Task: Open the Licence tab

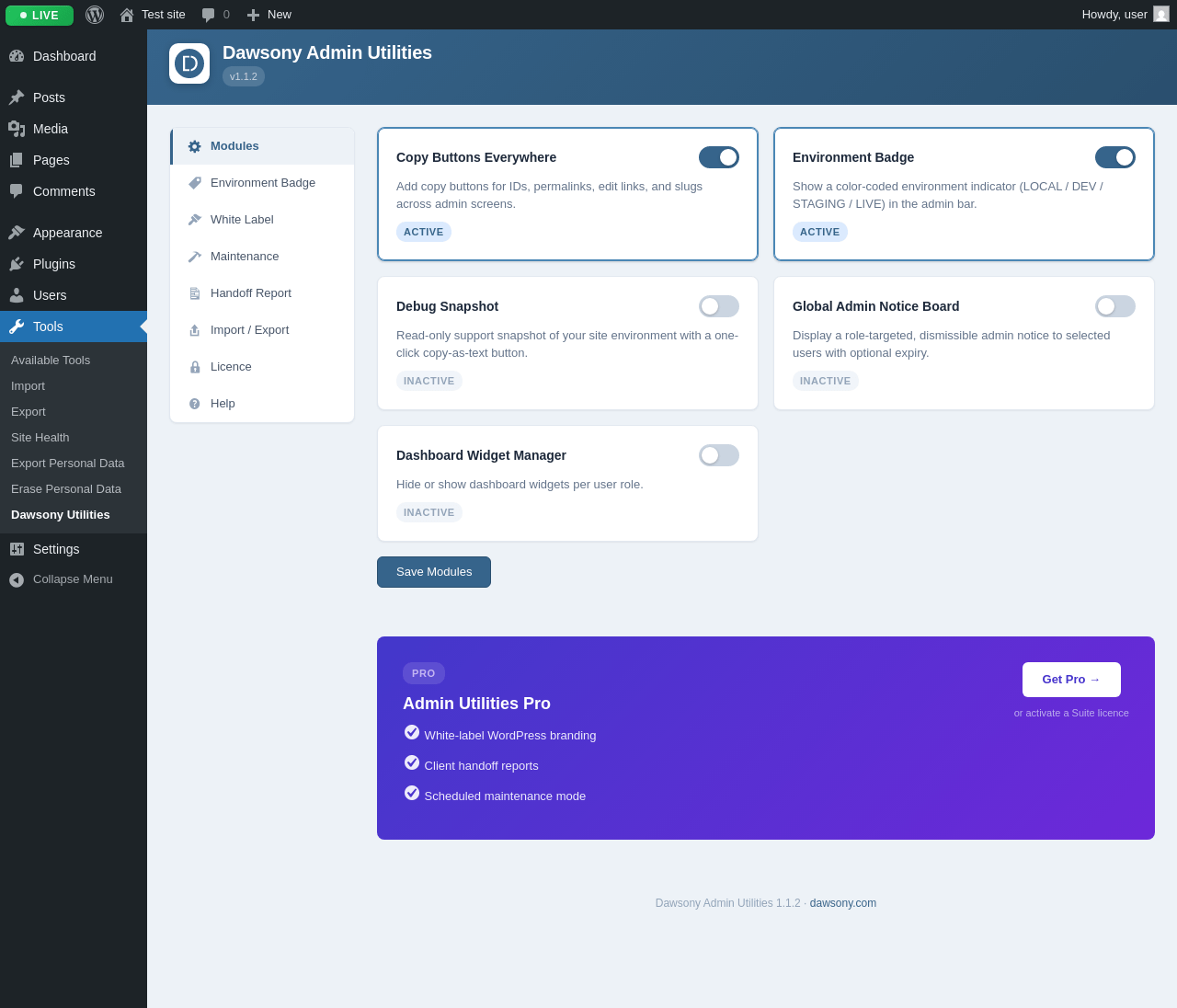Action: [262, 367]
